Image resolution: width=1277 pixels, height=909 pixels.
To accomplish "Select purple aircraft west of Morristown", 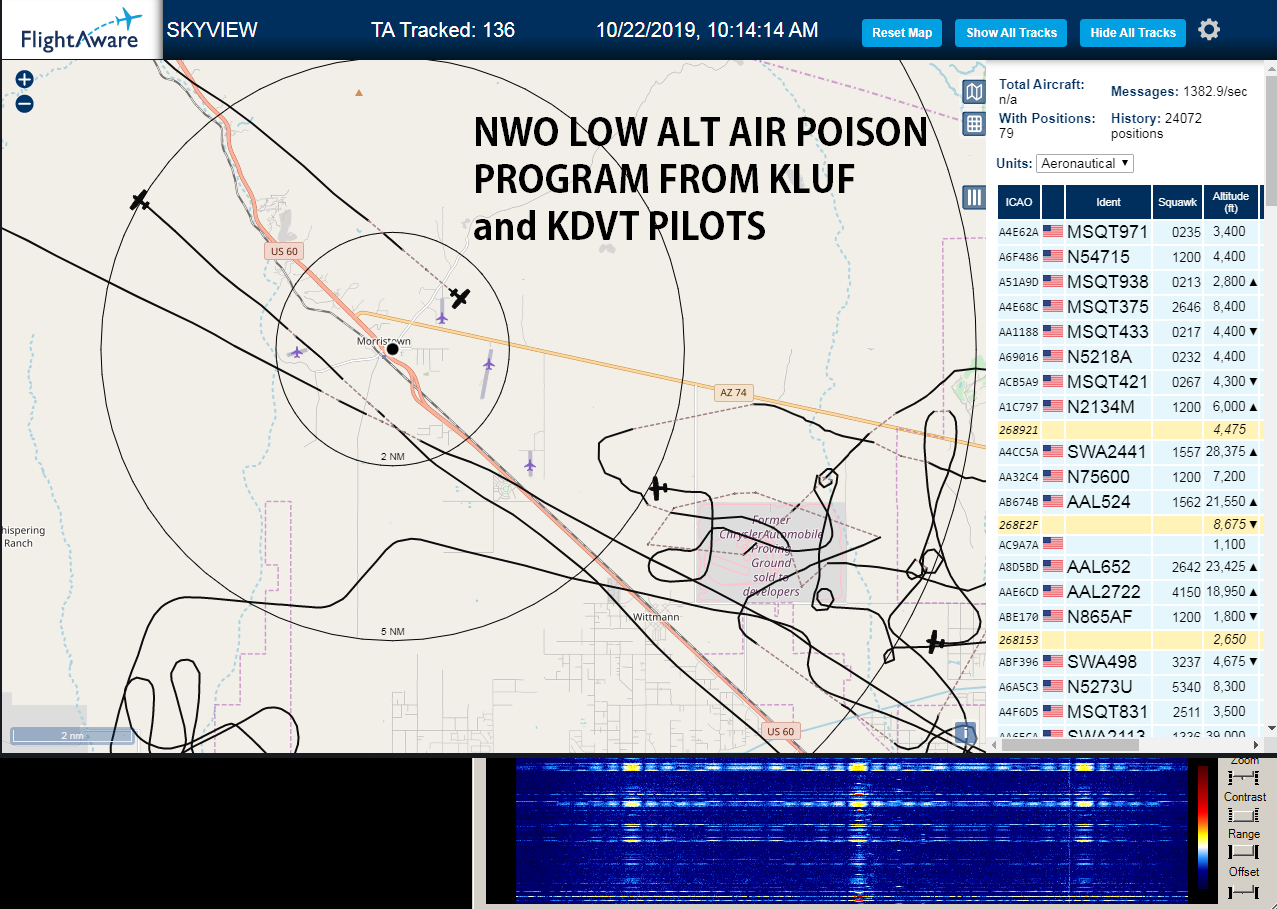I will pos(296,352).
